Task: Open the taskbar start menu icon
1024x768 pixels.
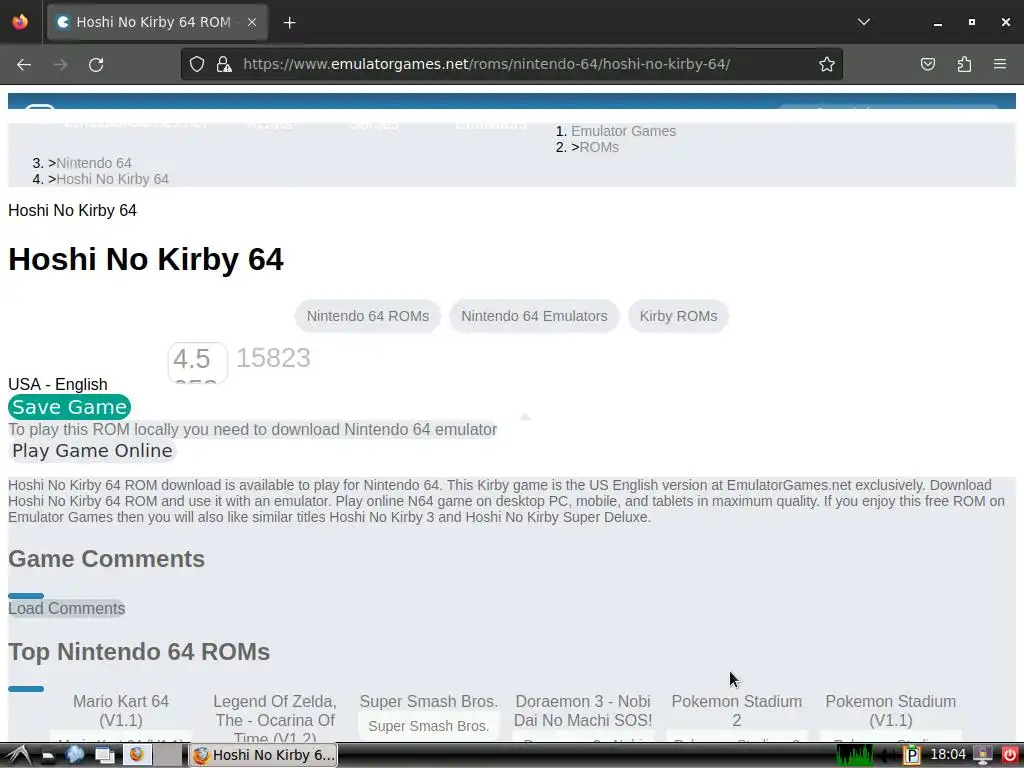Action: click(18, 755)
